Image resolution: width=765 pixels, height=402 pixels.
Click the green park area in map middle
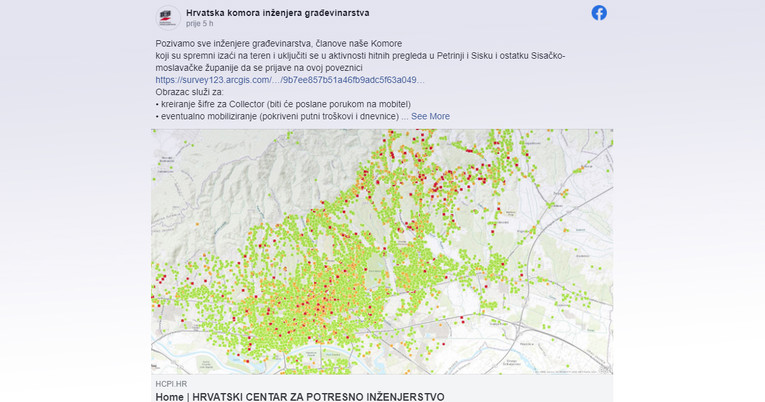tap(375, 272)
